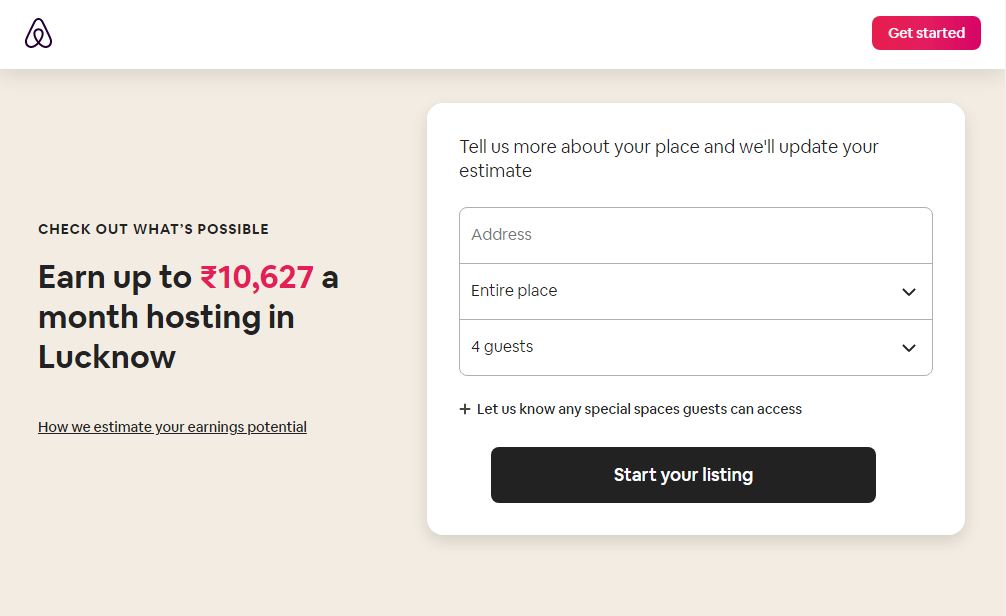Click the 'month hosting in' headline line
The image size is (1006, 616).
point(166,317)
